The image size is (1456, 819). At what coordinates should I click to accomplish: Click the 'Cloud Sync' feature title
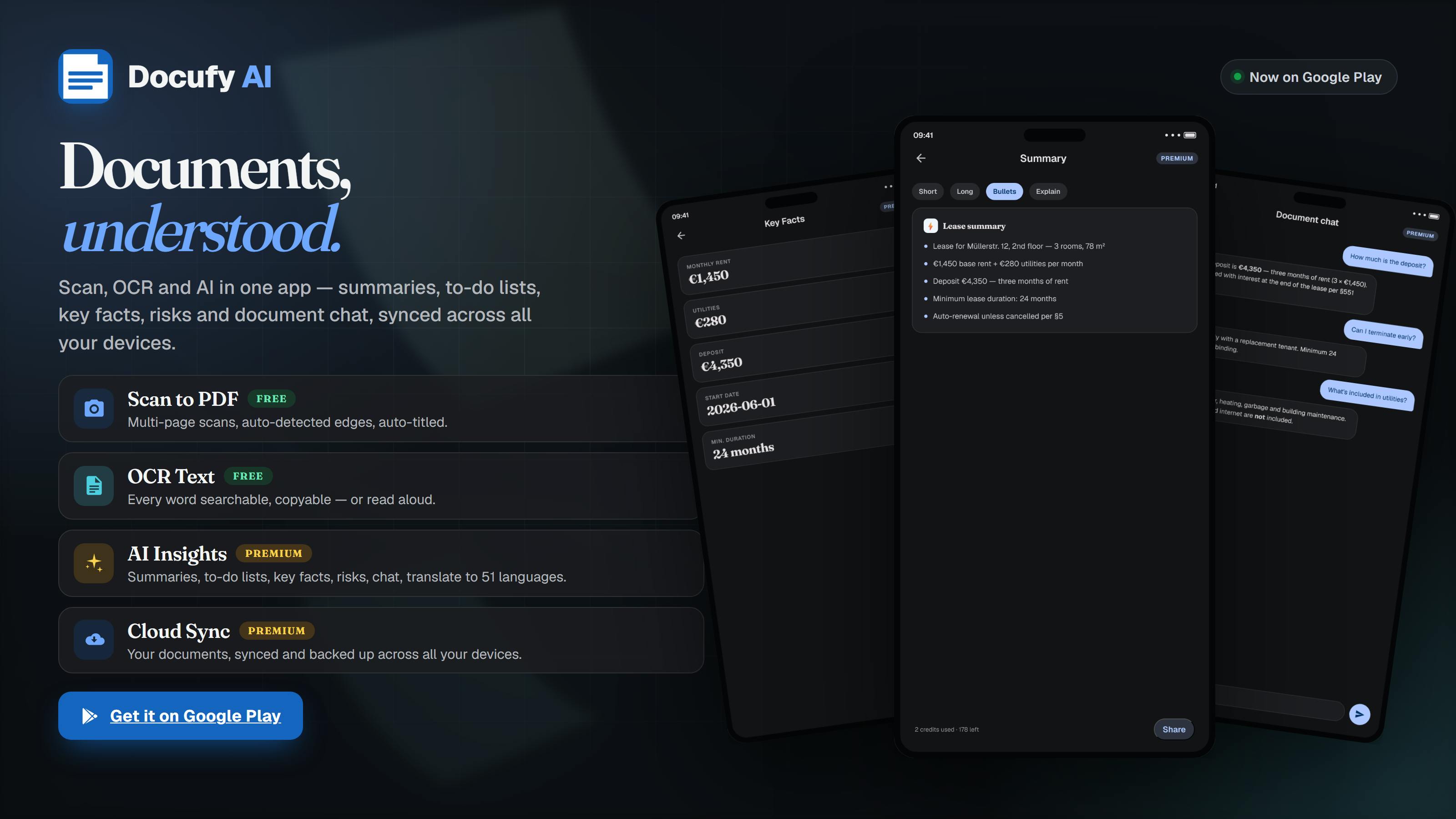click(x=179, y=632)
